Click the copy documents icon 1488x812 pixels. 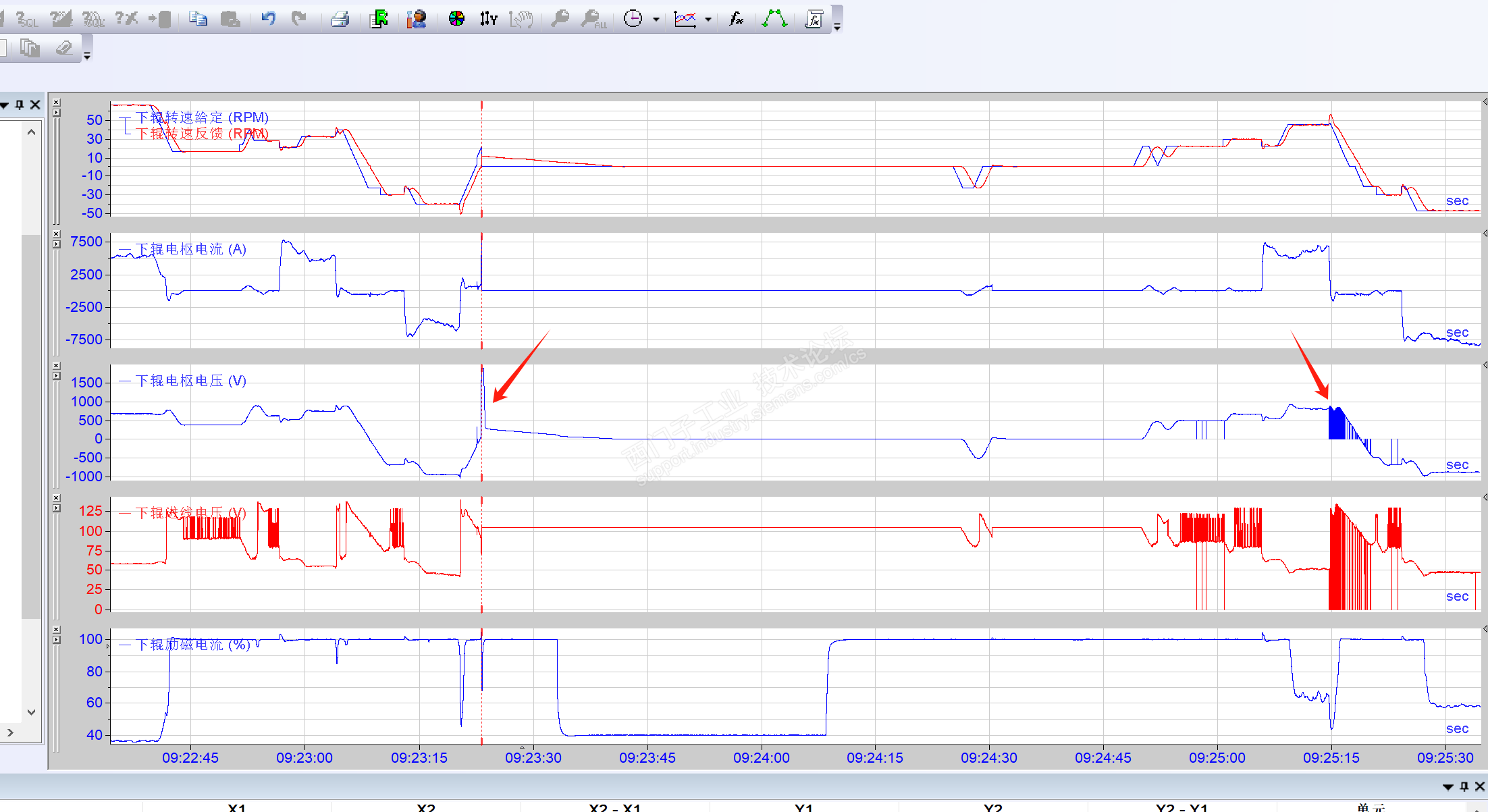[x=198, y=19]
